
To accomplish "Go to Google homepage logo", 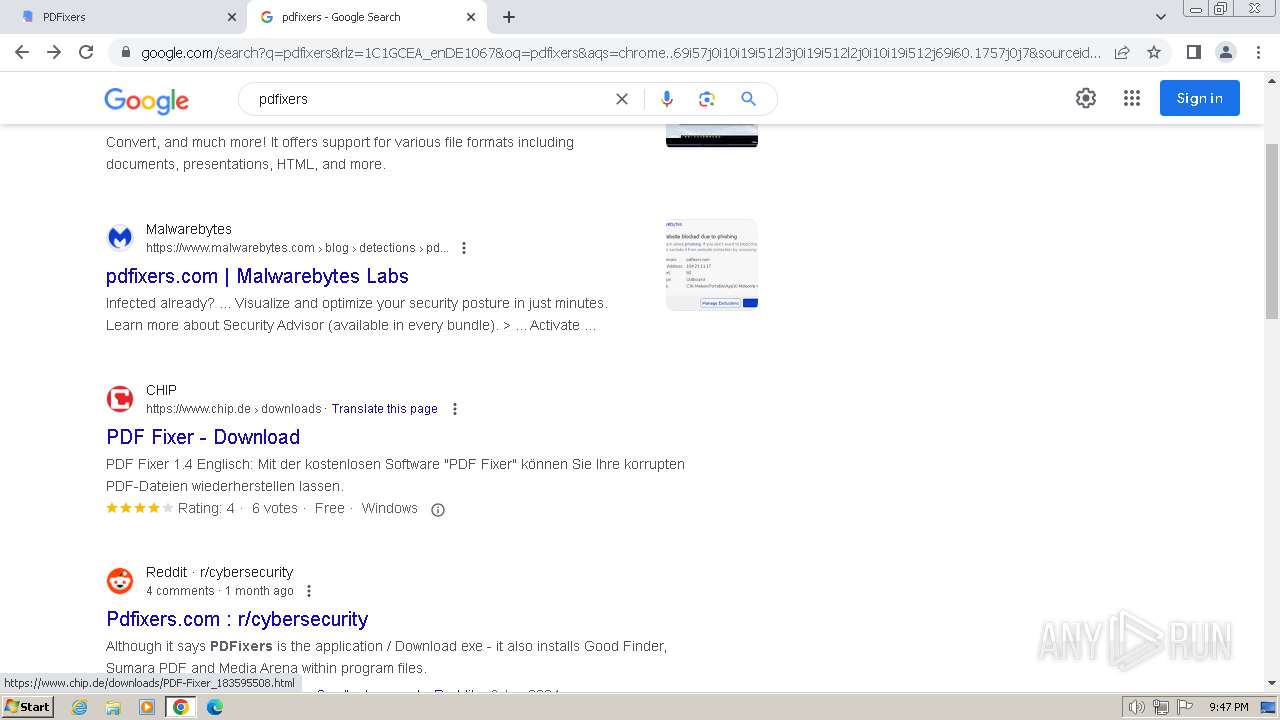I will [146, 100].
